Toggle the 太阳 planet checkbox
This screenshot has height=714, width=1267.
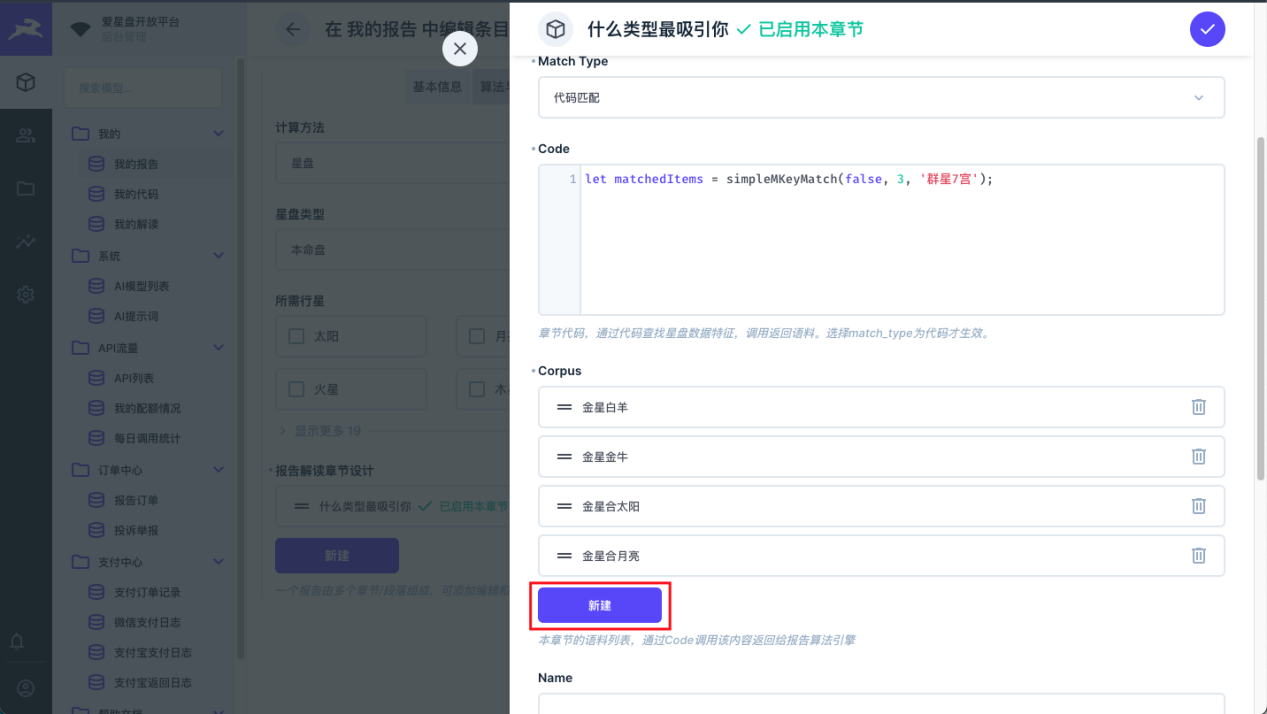coord(296,336)
